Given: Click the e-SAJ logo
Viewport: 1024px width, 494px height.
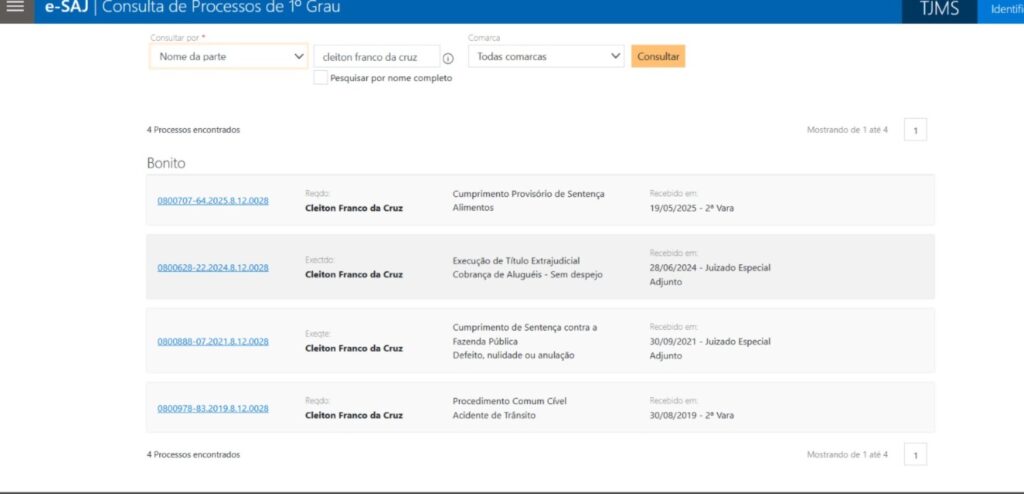Looking at the screenshot, I should point(67,9).
